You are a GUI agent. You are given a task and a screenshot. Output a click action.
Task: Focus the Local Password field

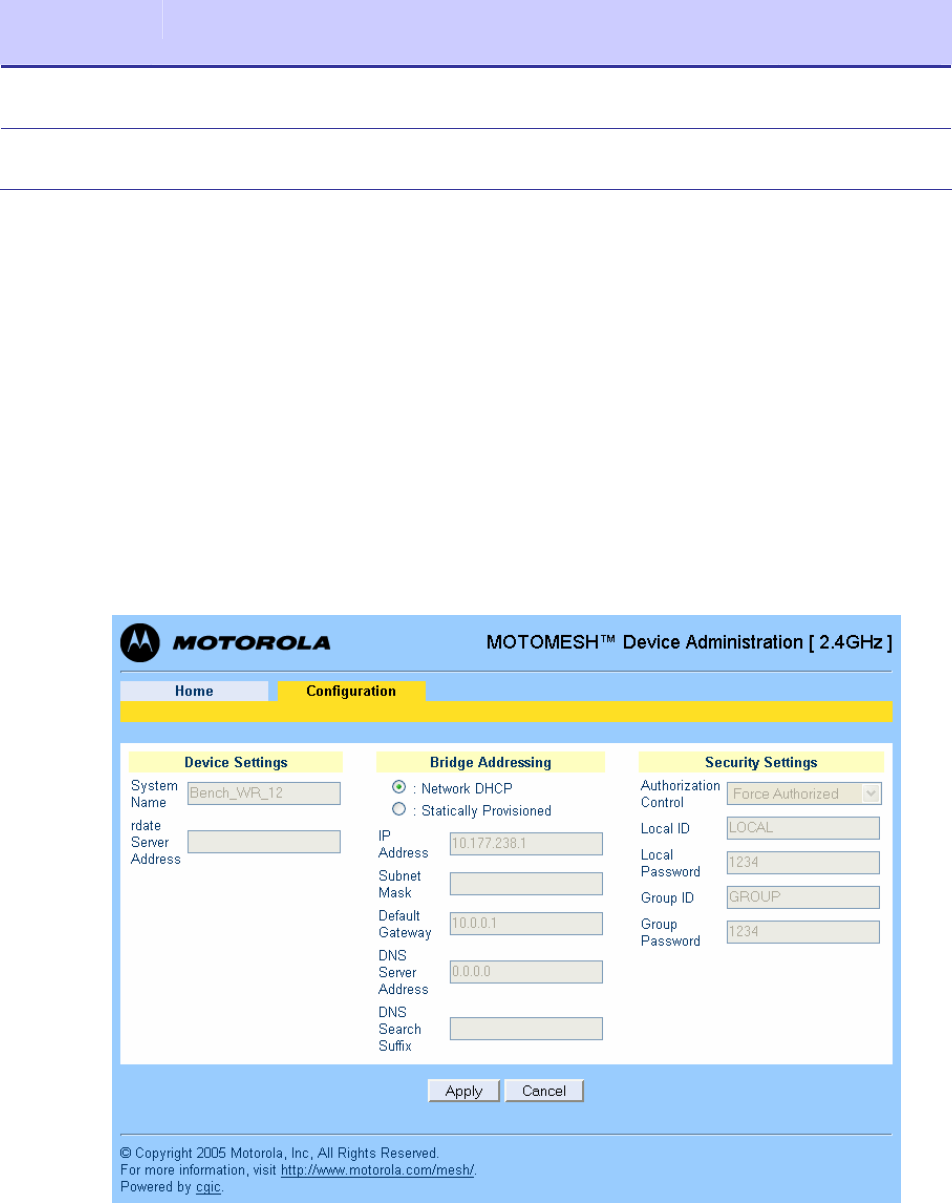(x=803, y=863)
